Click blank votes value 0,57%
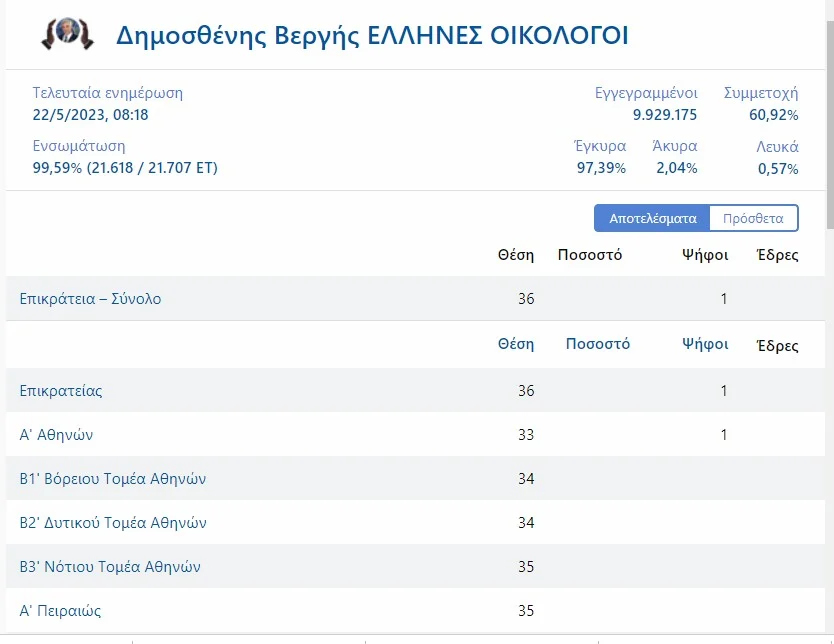Image resolution: width=834 pixels, height=644 pixels. tap(778, 169)
